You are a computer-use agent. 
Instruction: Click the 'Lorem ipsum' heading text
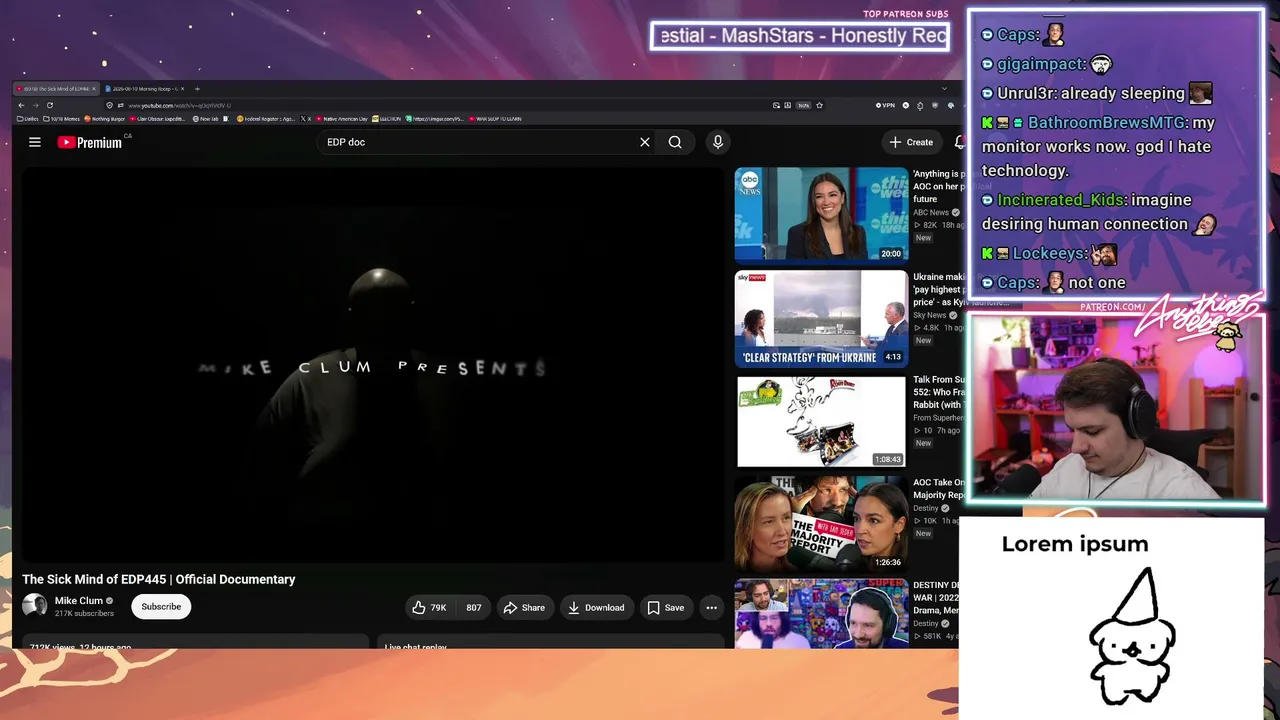click(1075, 544)
